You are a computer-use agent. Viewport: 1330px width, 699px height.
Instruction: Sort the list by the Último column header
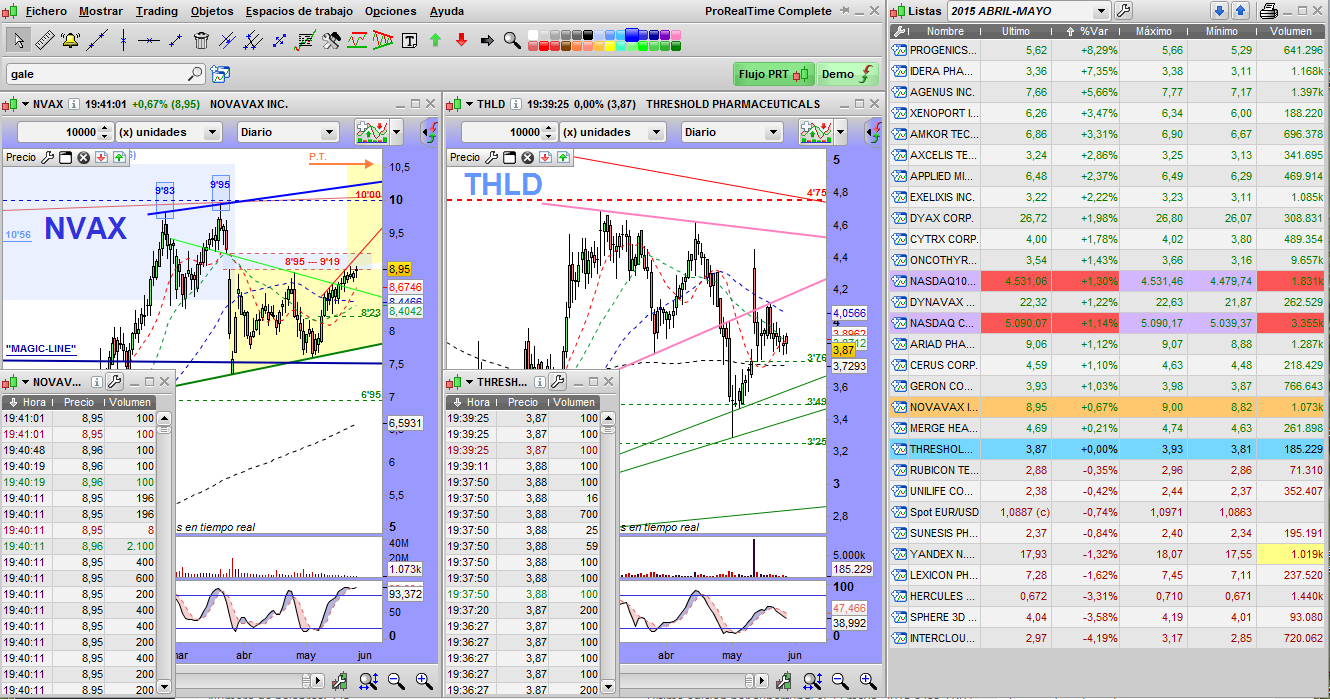click(x=1016, y=32)
